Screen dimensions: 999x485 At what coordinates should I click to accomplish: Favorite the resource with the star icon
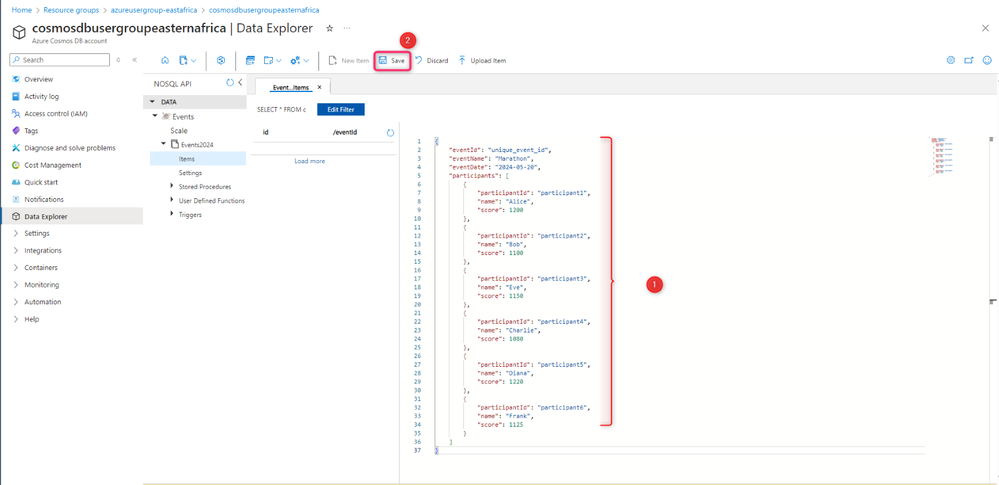(329, 28)
